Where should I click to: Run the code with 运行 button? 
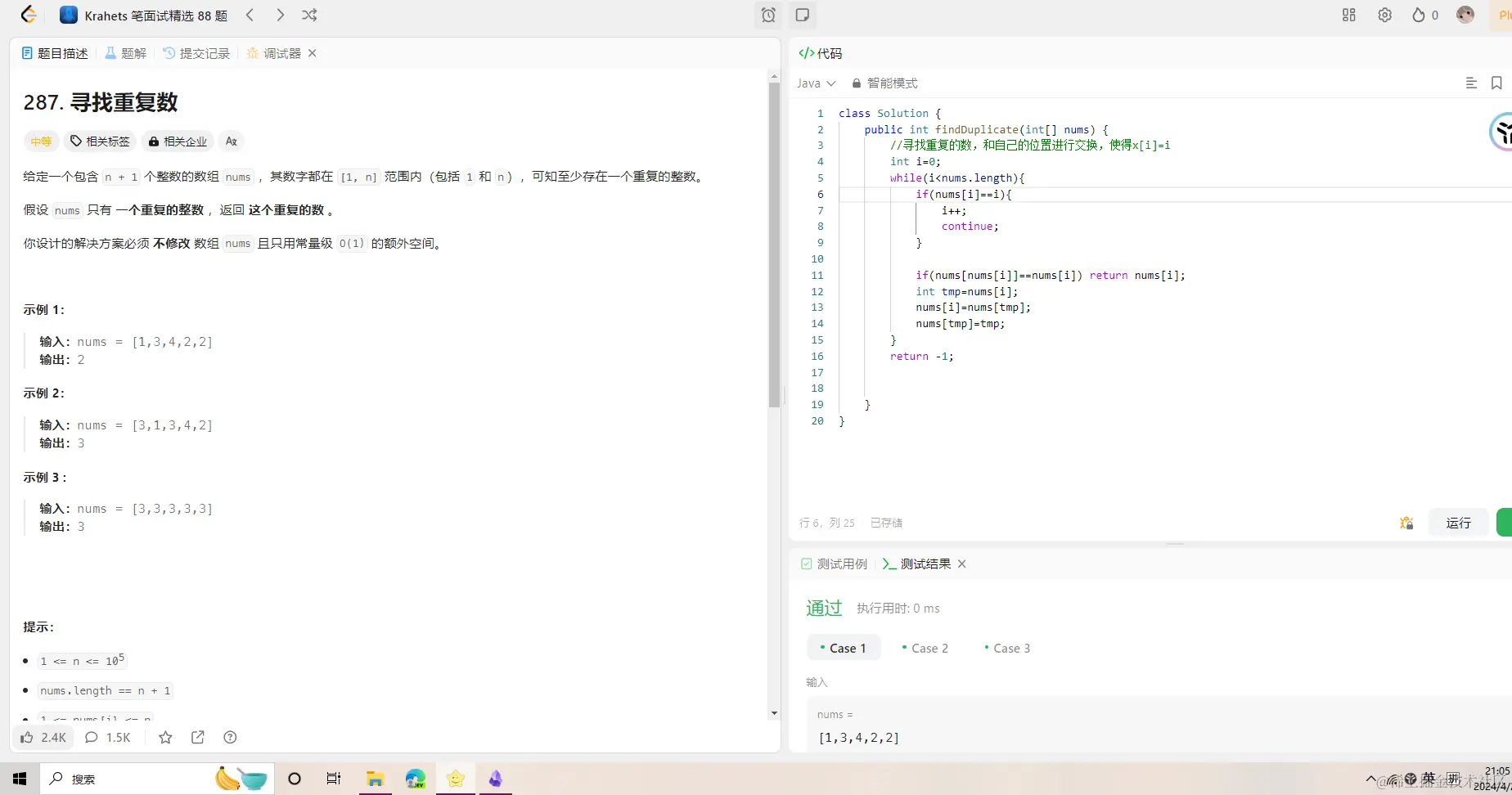(x=1459, y=523)
